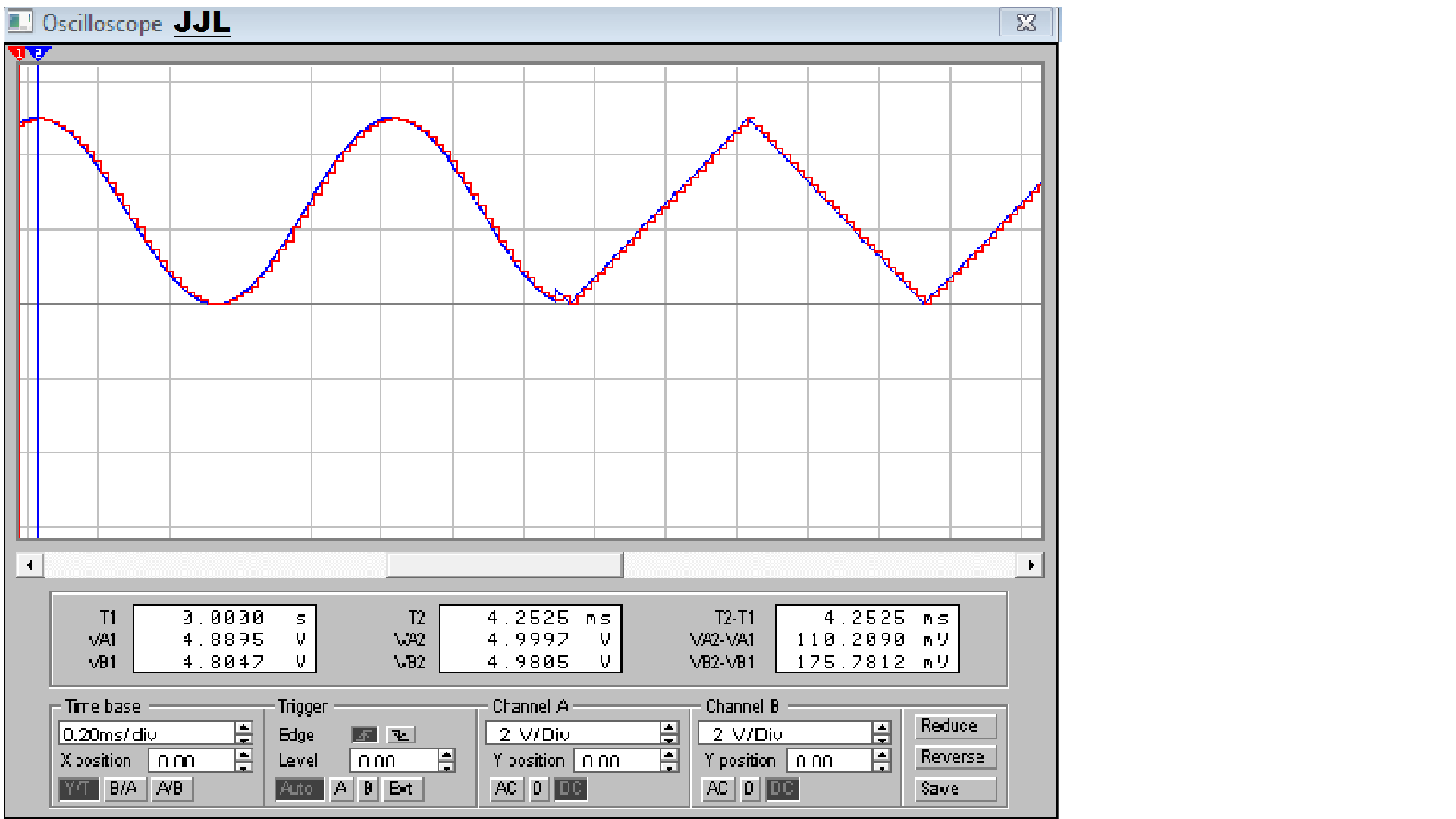Click the Channel B 2 V/Div field
The height and width of the screenshot is (819, 1456).
click(786, 733)
